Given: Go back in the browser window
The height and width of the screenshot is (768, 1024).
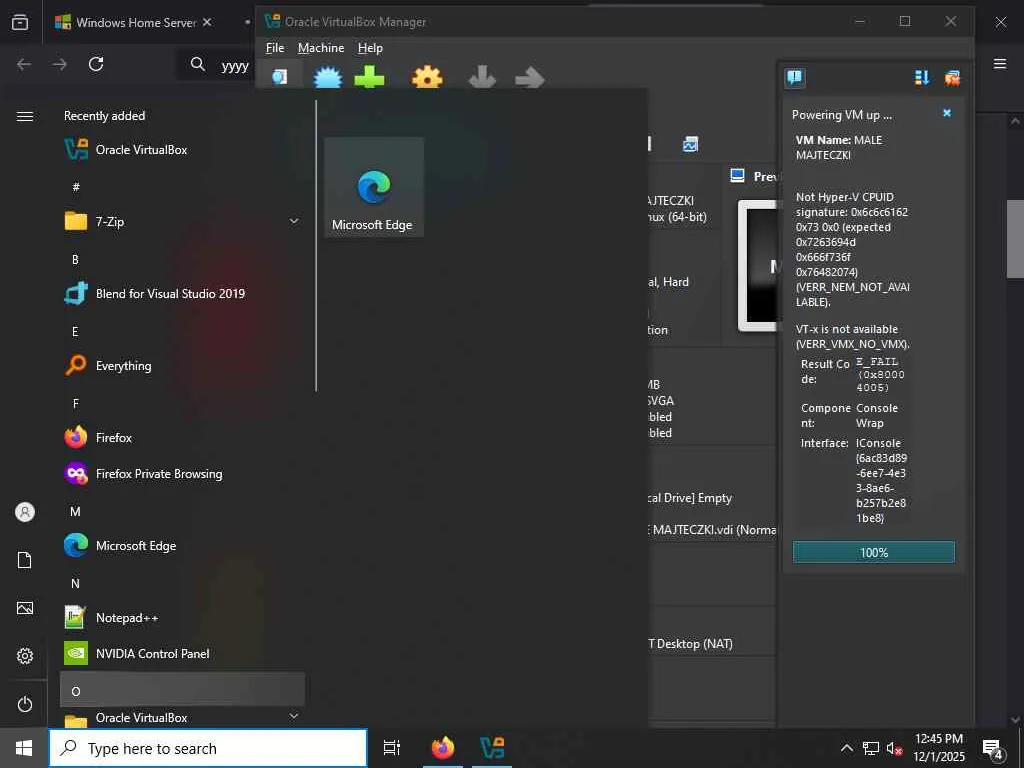Looking at the screenshot, I should tap(24, 64).
